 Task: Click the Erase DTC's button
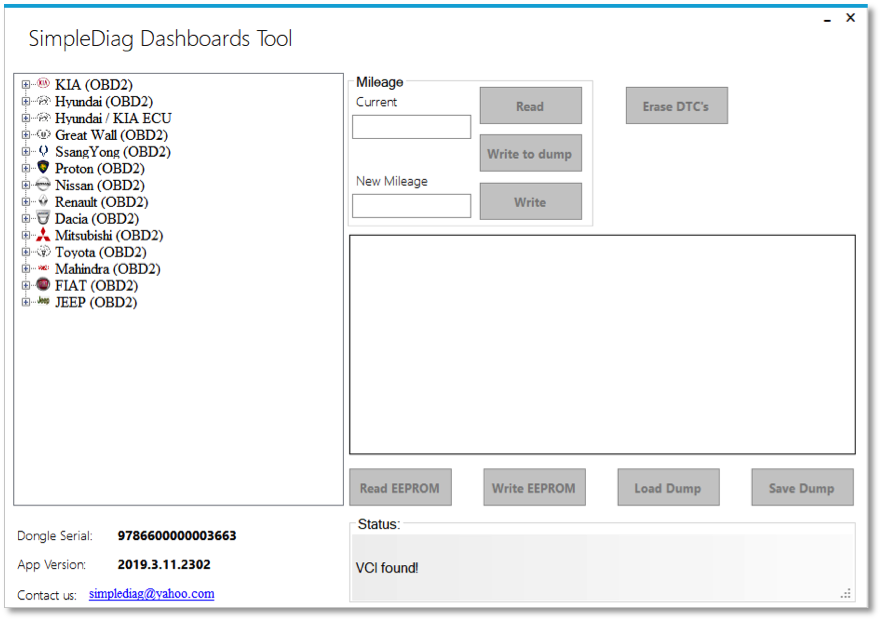click(x=677, y=106)
